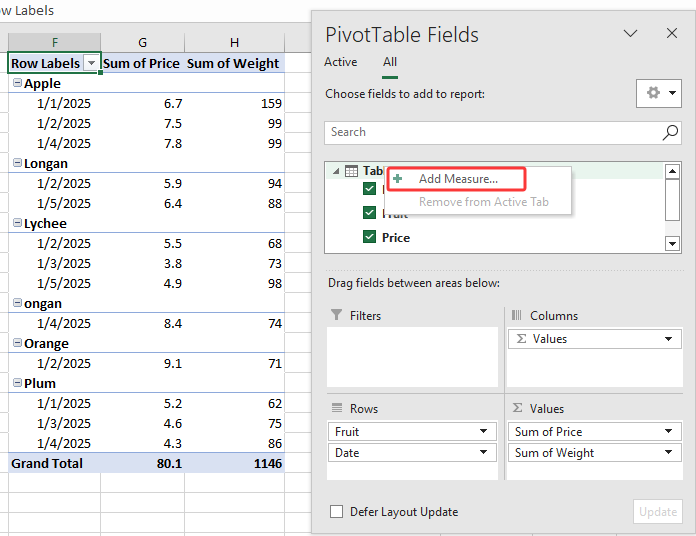Collapse the Apple group in pivot table

pos(17,84)
